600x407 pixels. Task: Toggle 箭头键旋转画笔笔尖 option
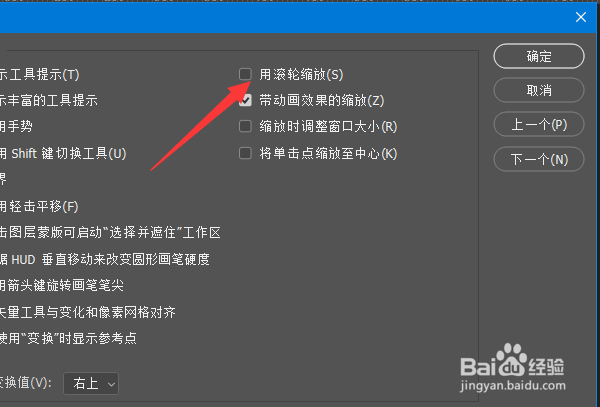tap(62, 285)
